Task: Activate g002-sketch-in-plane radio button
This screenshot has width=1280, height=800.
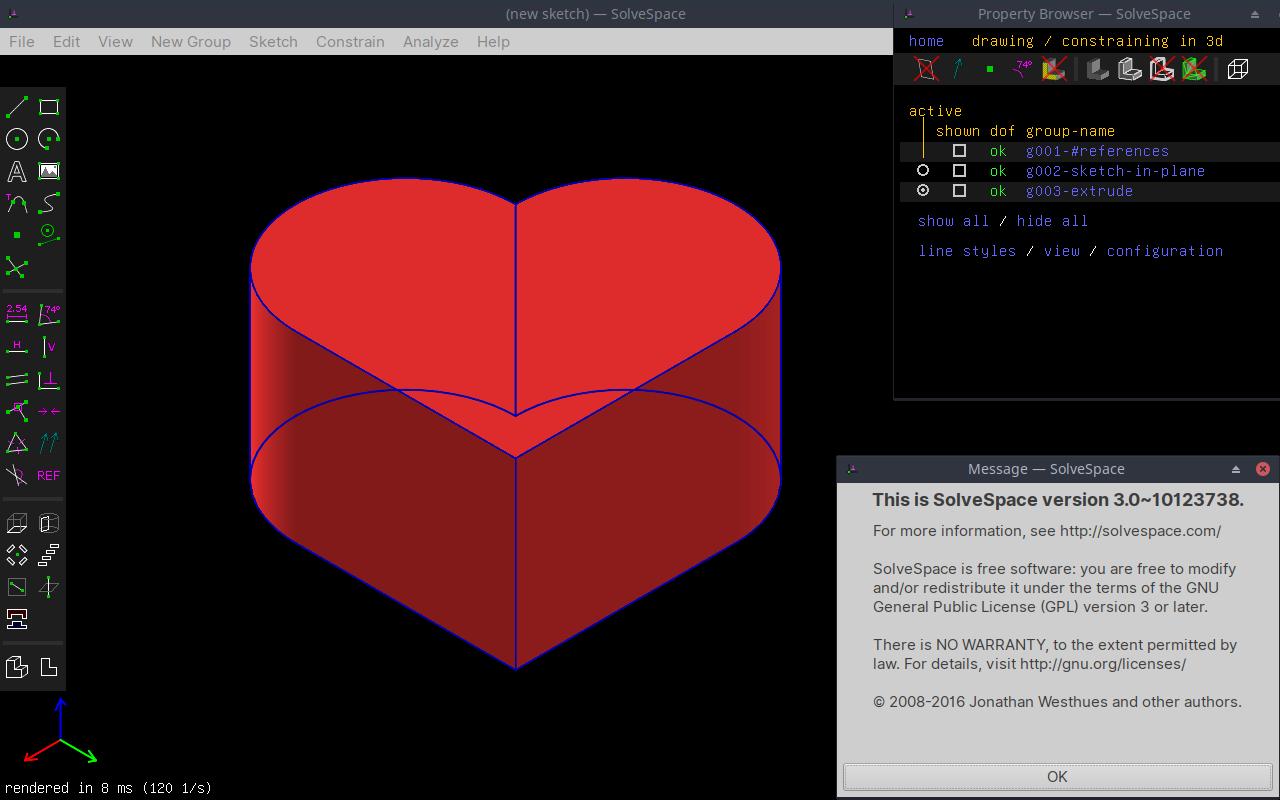Action: (x=923, y=171)
